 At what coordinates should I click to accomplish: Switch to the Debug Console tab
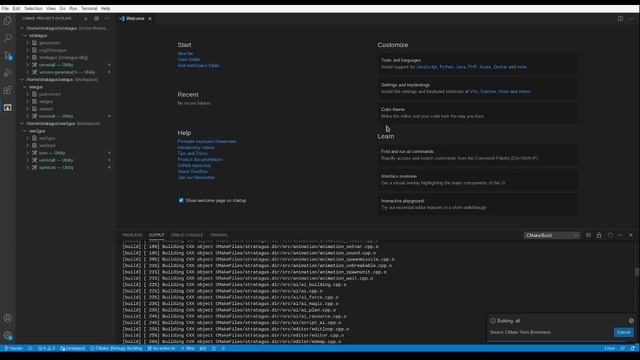point(187,235)
